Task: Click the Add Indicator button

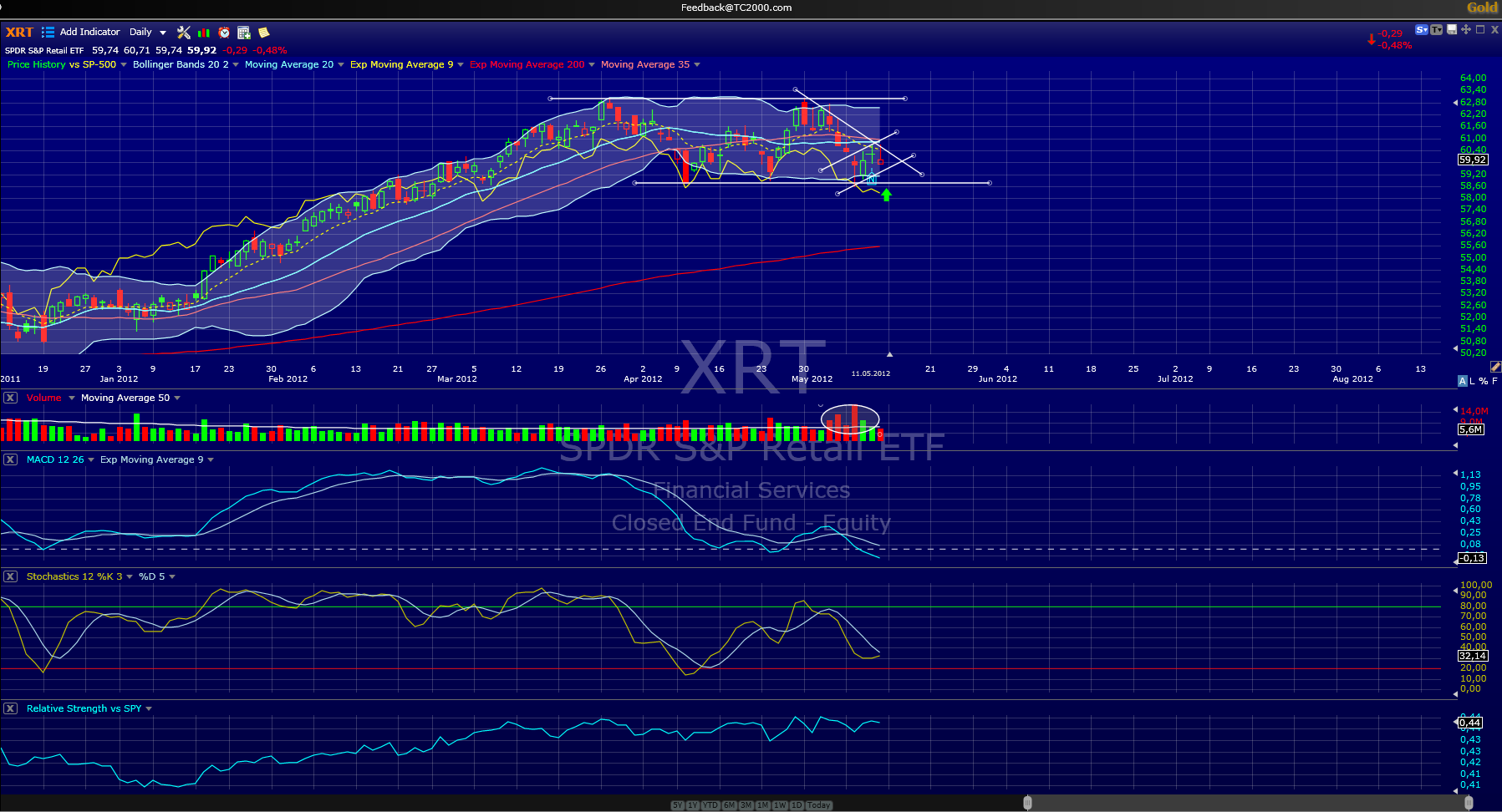Action: (89, 33)
